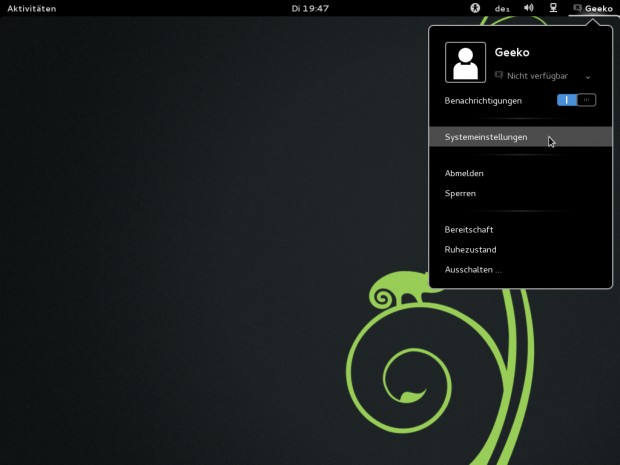Click the Benachrichtigungen label
Image resolution: width=620 pixels, height=465 pixels.
[483, 101]
